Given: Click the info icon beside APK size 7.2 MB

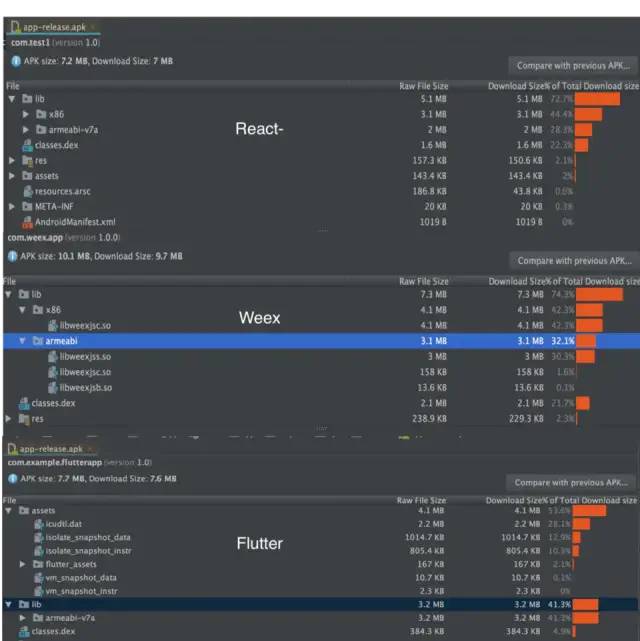Looking at the screenshot, I should pos(16,61).
